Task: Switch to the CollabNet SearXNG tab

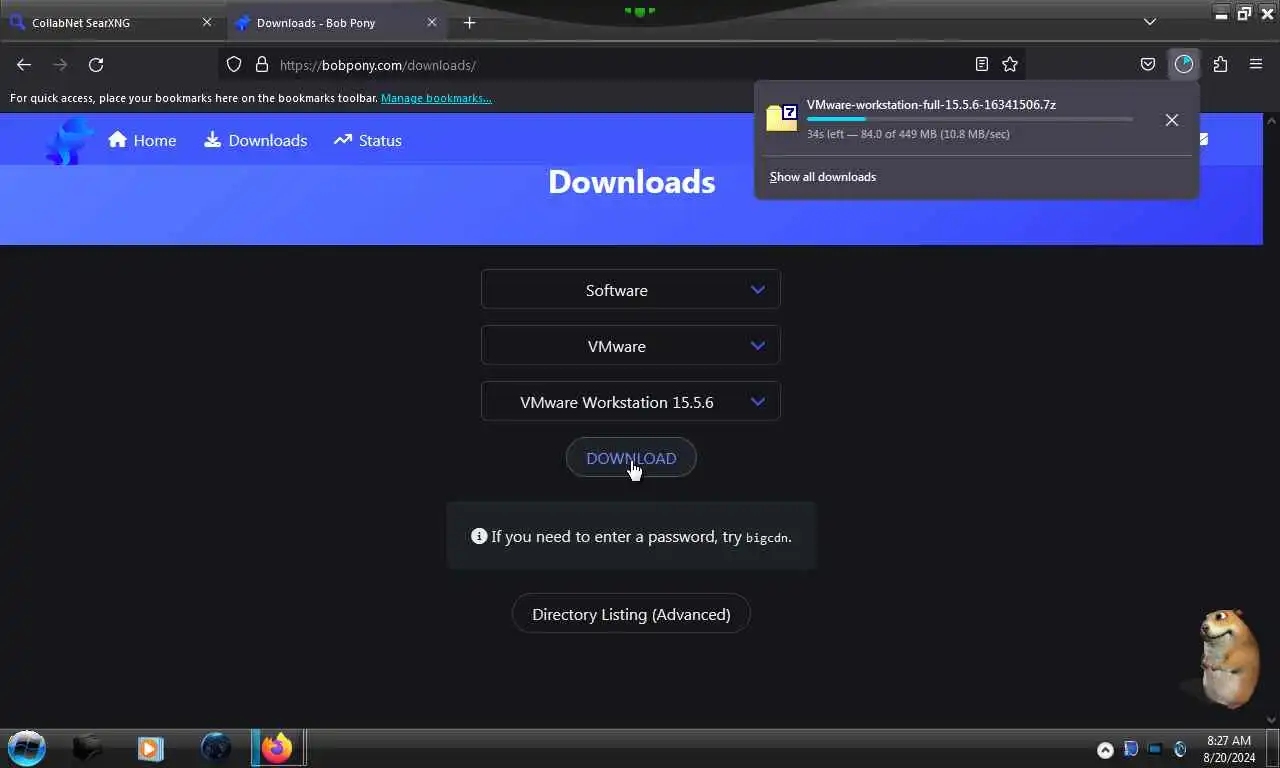Action: (110, 22)
